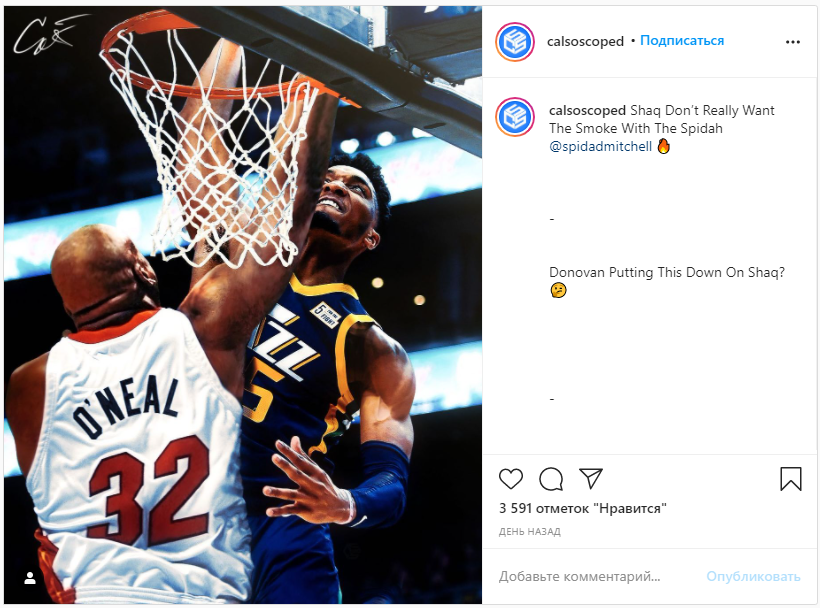Open the calsoscoped username in the caption

pos(587,110)
